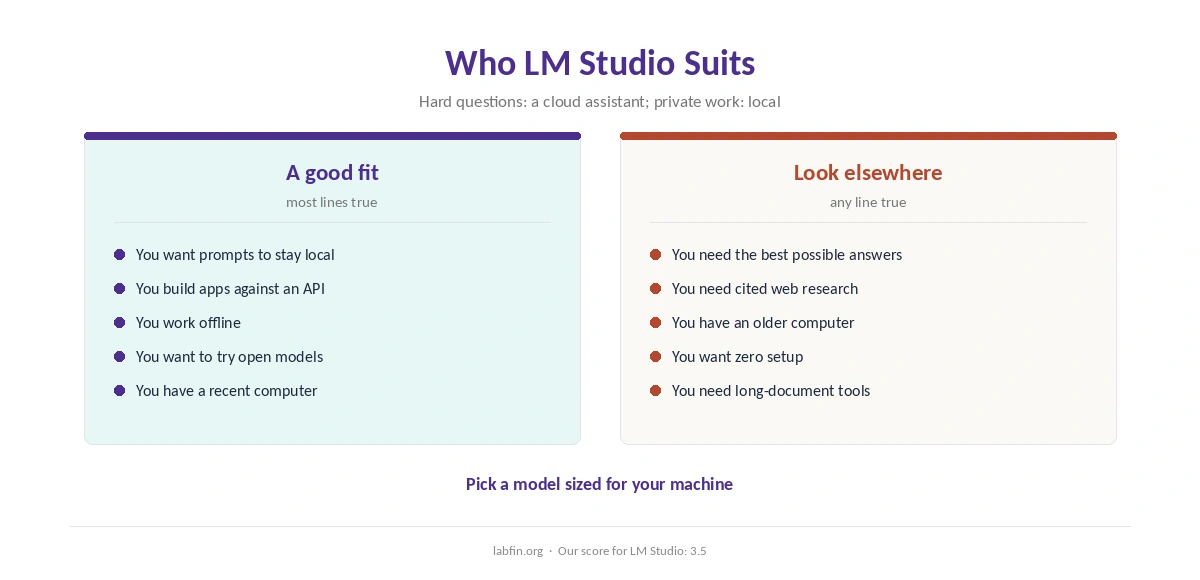Click 'Our score for LM Studio: 3.5'
1200x580 pixels.
[632, 551]
